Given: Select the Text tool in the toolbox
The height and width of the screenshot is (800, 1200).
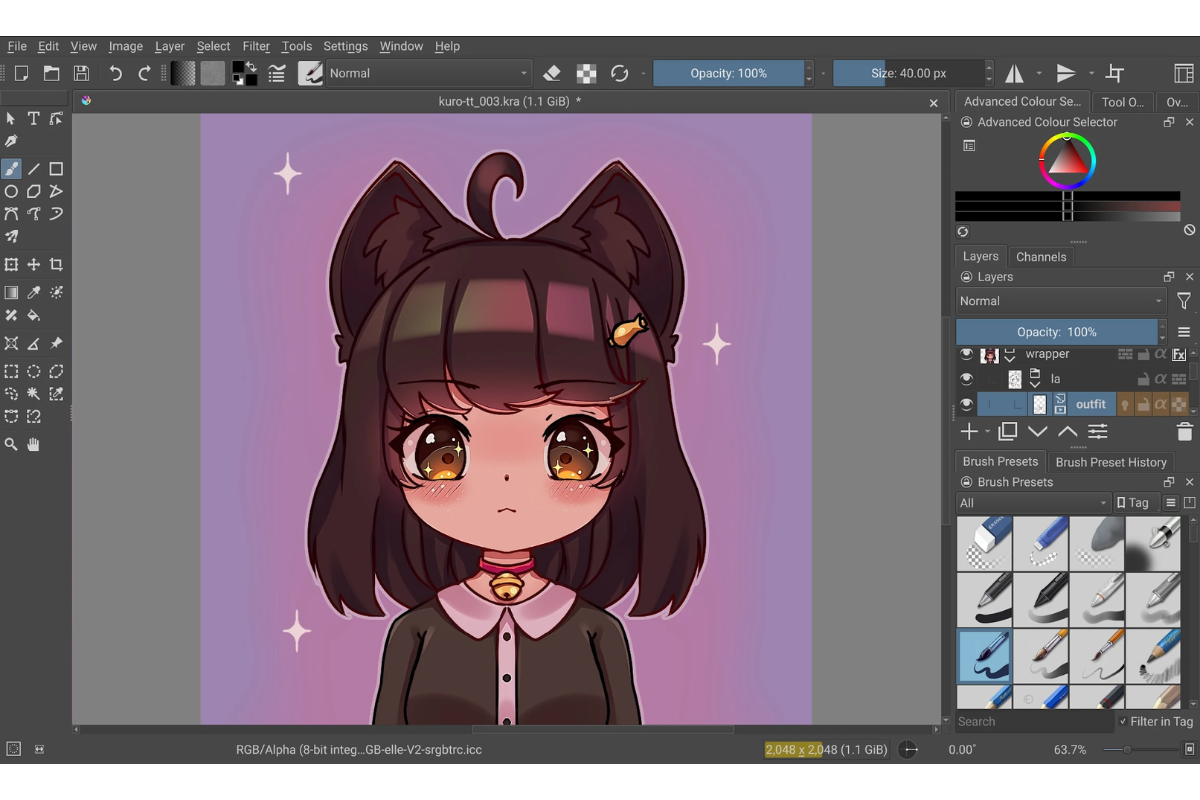Looking at the screenshot, I should tap(33, 118).
